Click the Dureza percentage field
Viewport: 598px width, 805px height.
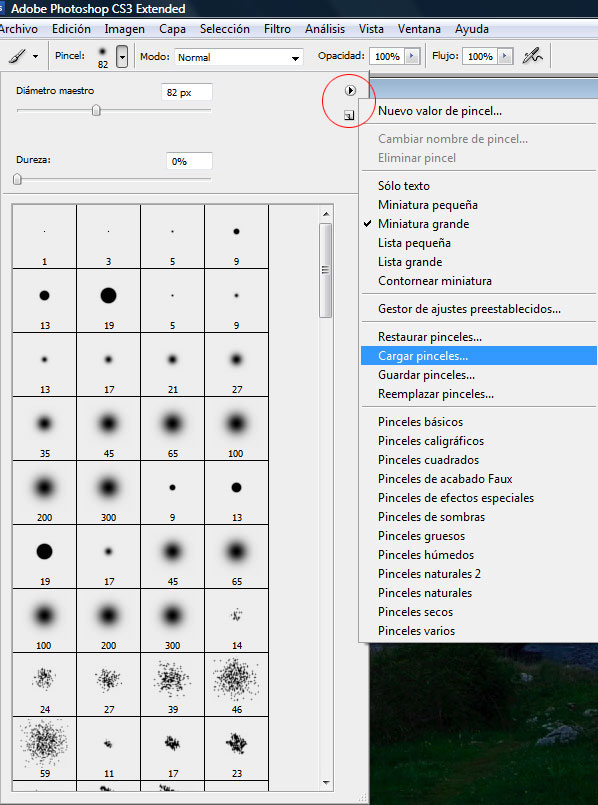[x=189, y=161]
